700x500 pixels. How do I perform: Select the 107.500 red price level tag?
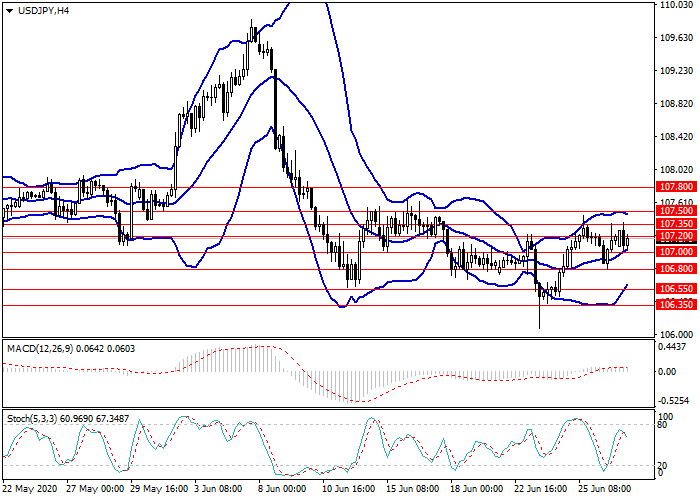click(x=676, y=212)
